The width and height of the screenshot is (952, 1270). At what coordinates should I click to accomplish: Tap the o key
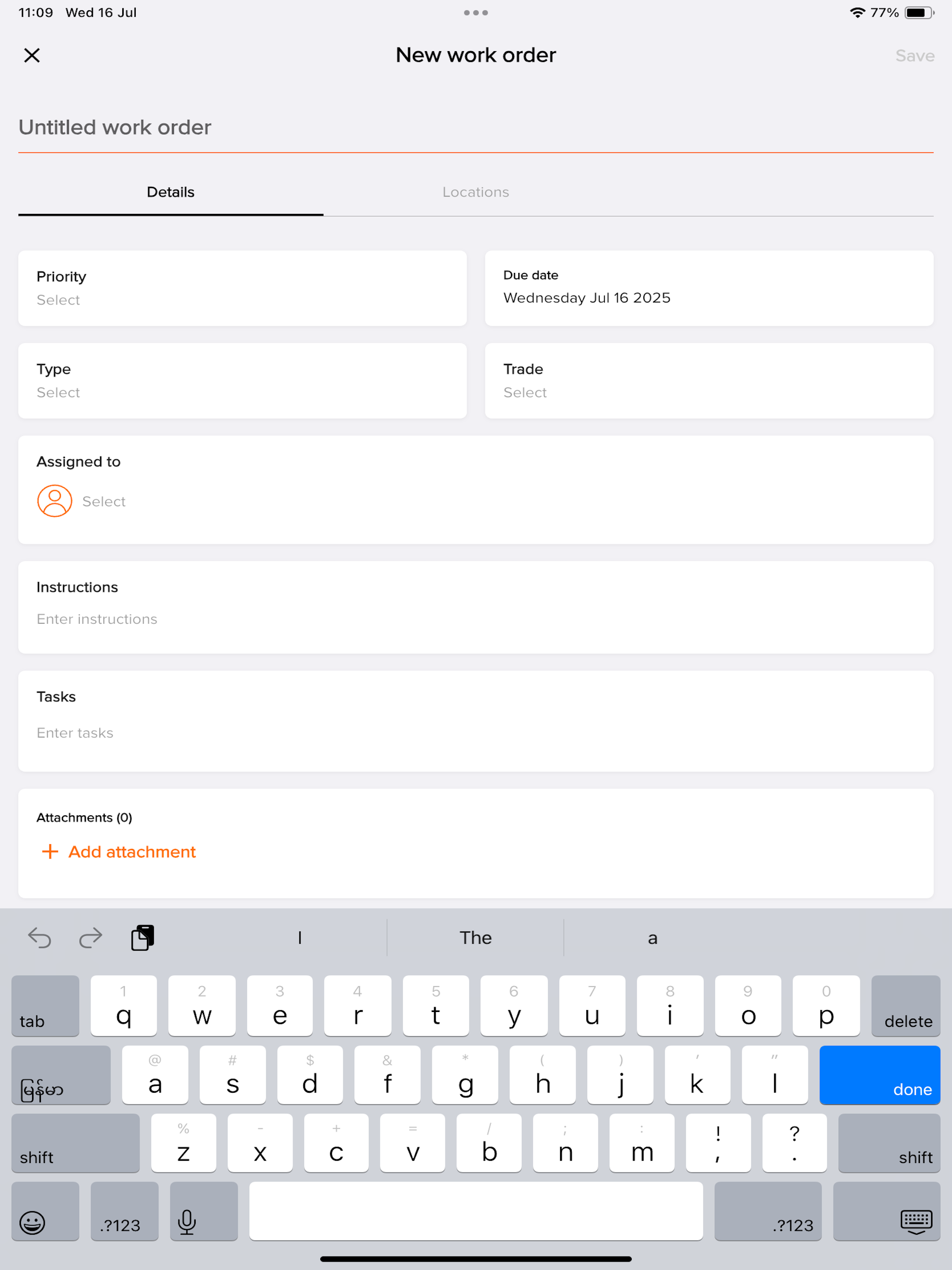(748, 1005)
